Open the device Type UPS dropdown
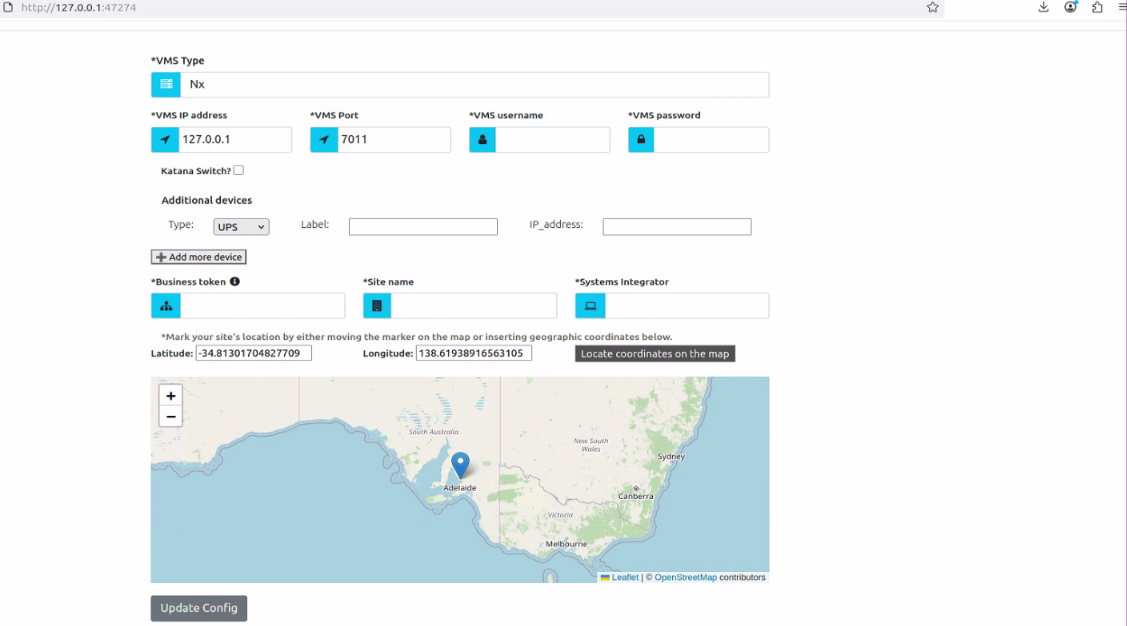 coord(241,227)
